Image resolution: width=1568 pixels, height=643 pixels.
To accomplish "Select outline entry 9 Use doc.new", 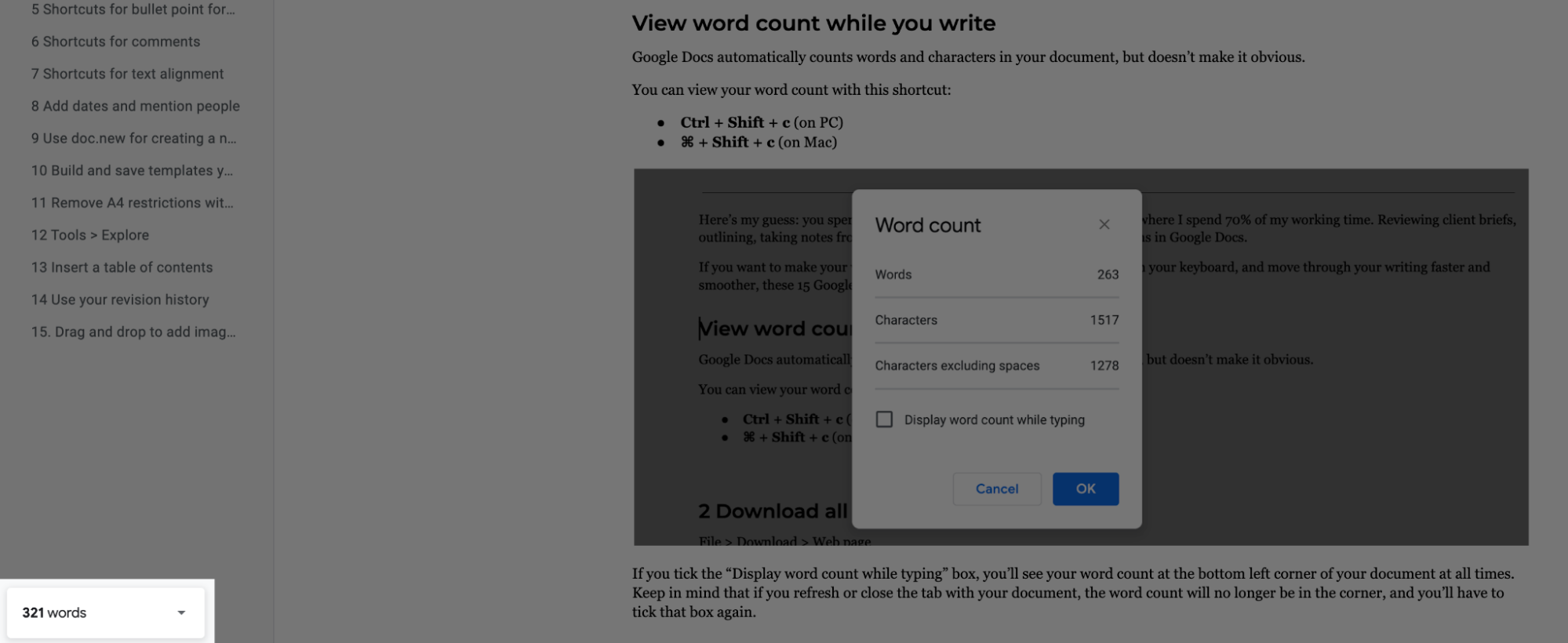I will coord(133,138).
